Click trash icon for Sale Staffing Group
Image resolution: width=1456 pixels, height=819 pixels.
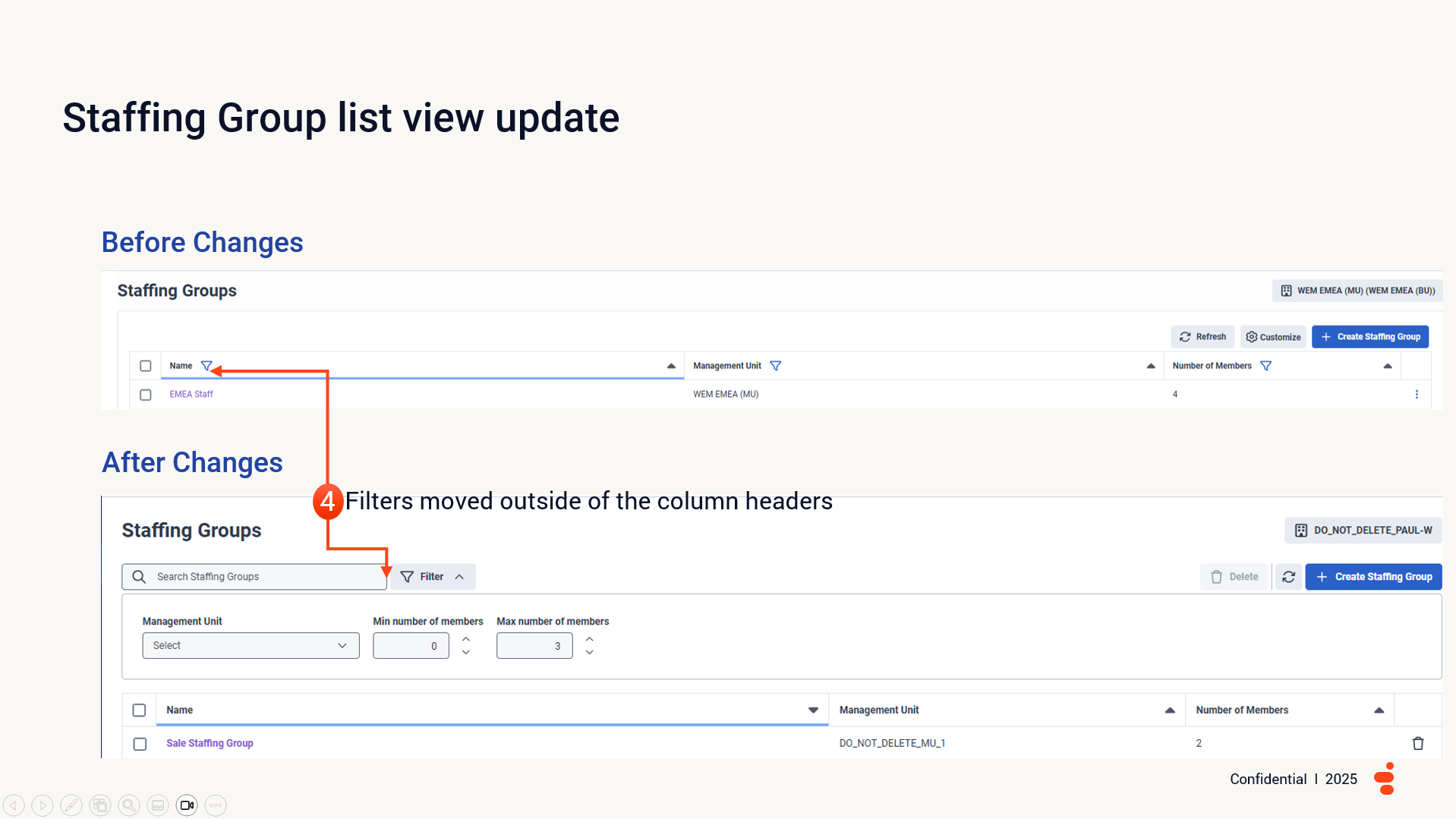[x=1417, y=743]
